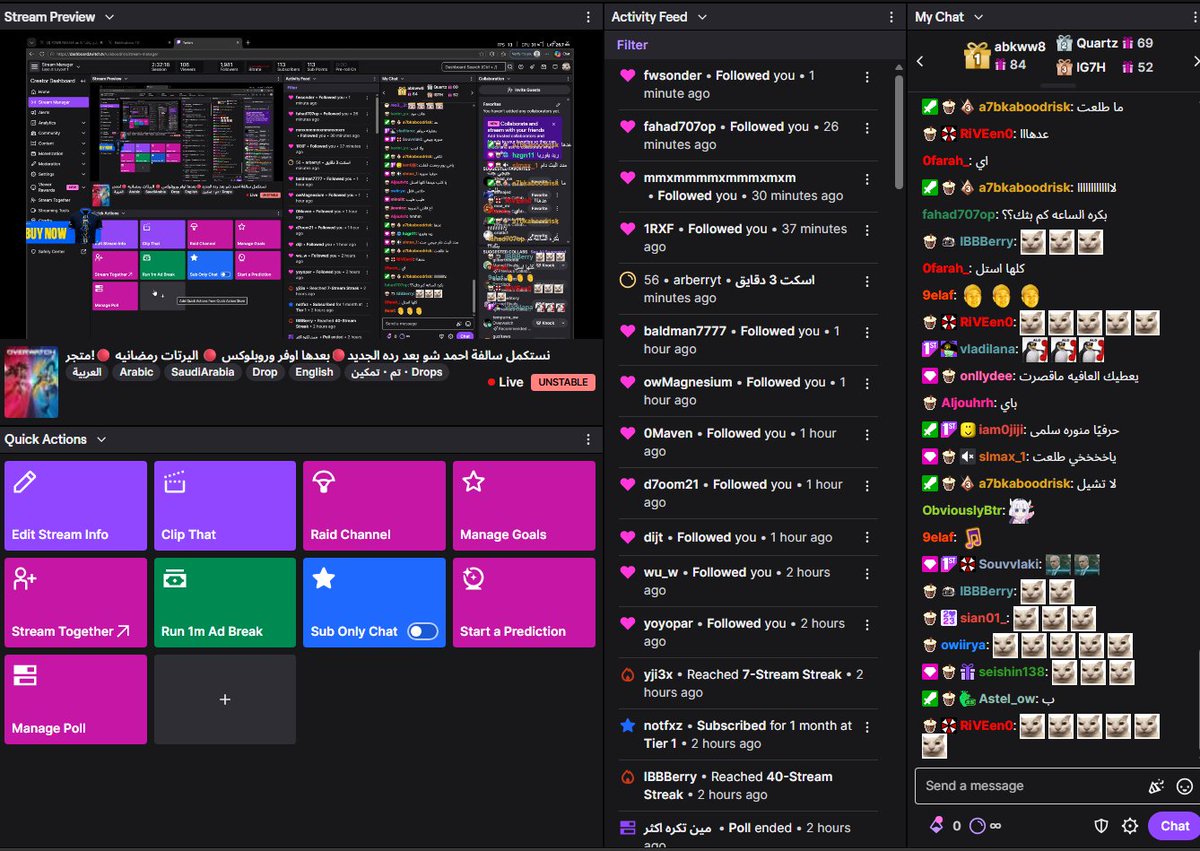Click the UNSTABLE stream health badge
Screen dimensions: 1200x851
tap(563, 382)
